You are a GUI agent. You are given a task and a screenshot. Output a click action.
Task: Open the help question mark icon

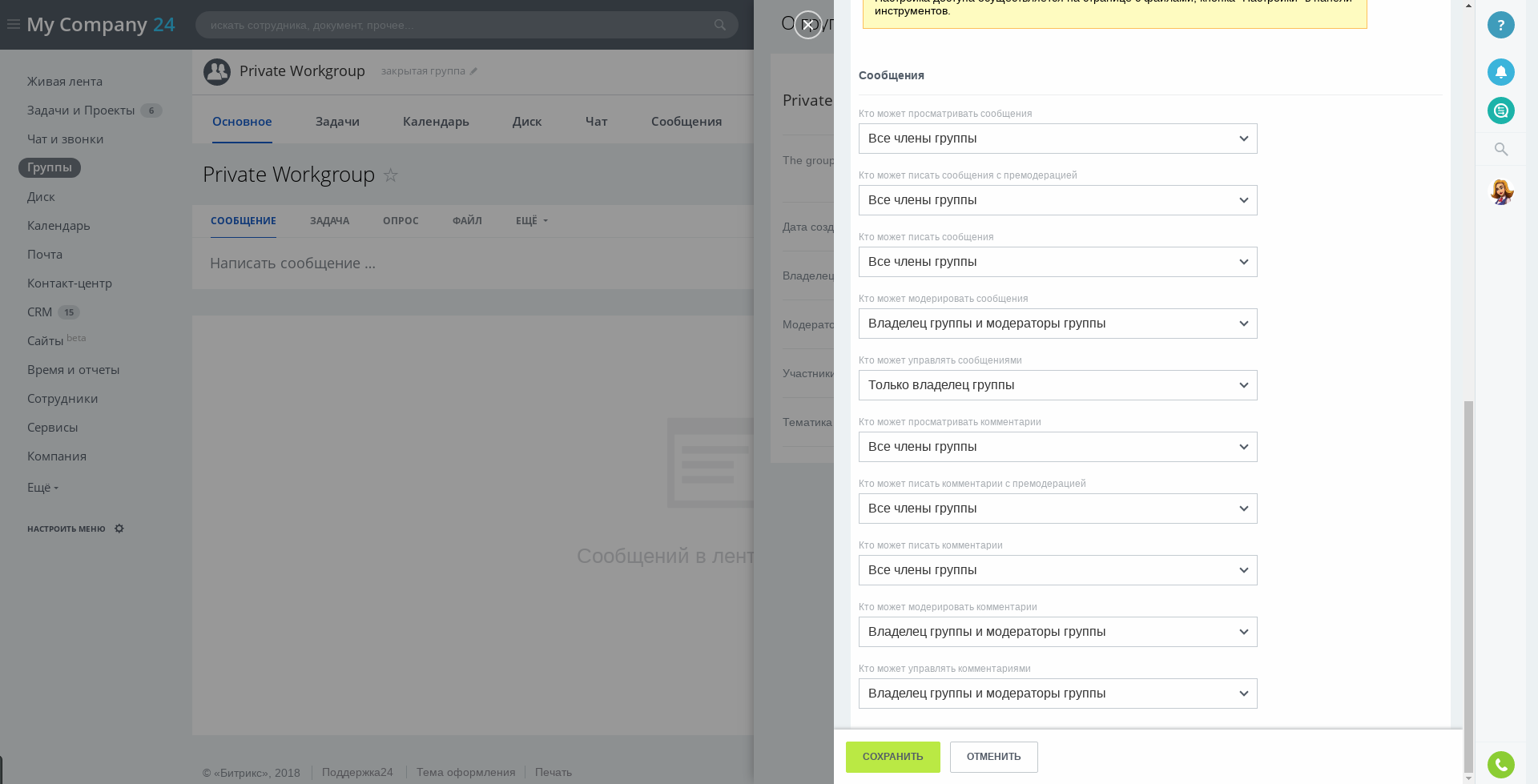(1500, 25)
